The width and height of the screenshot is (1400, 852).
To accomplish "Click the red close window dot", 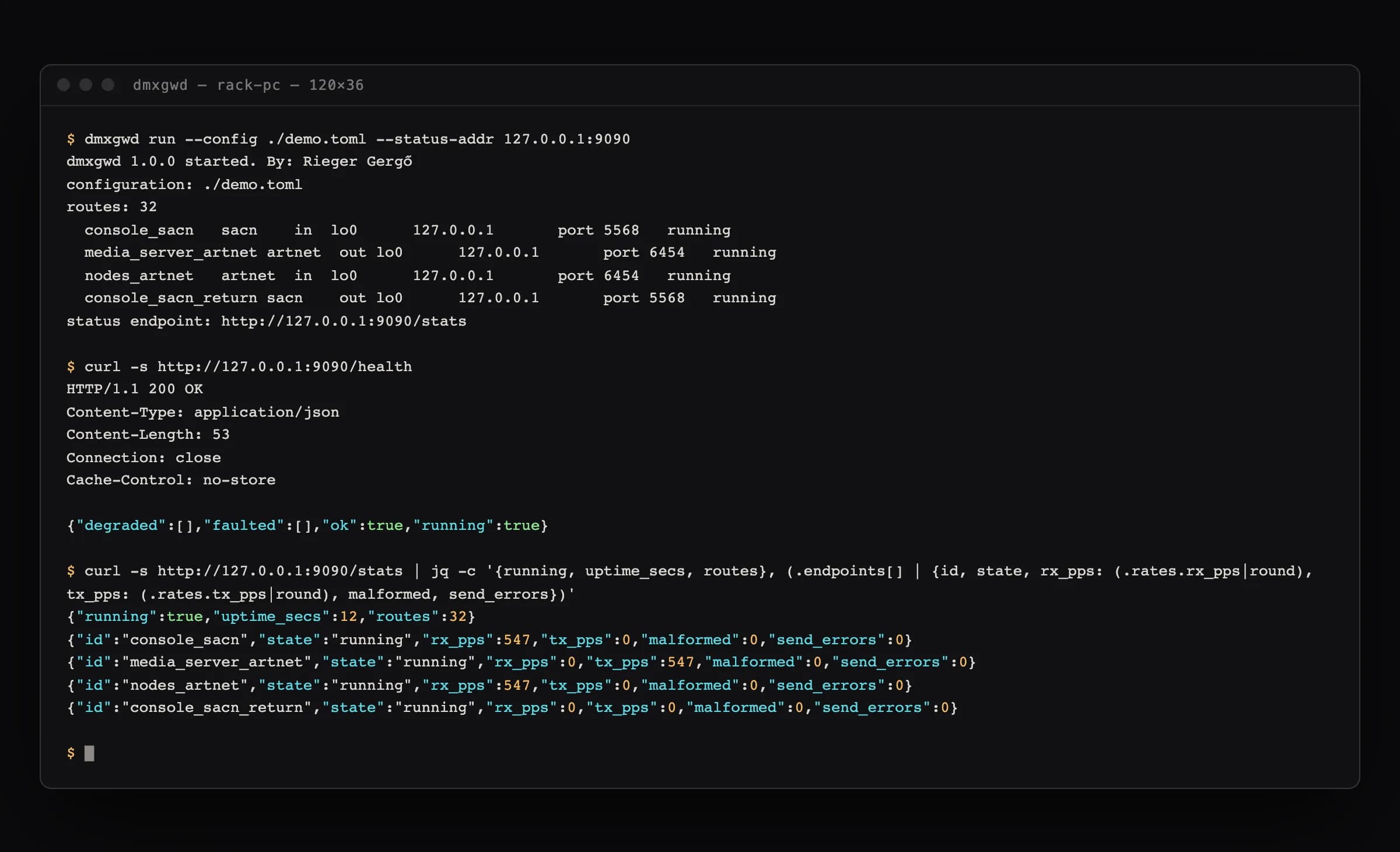I will [64, 85].
